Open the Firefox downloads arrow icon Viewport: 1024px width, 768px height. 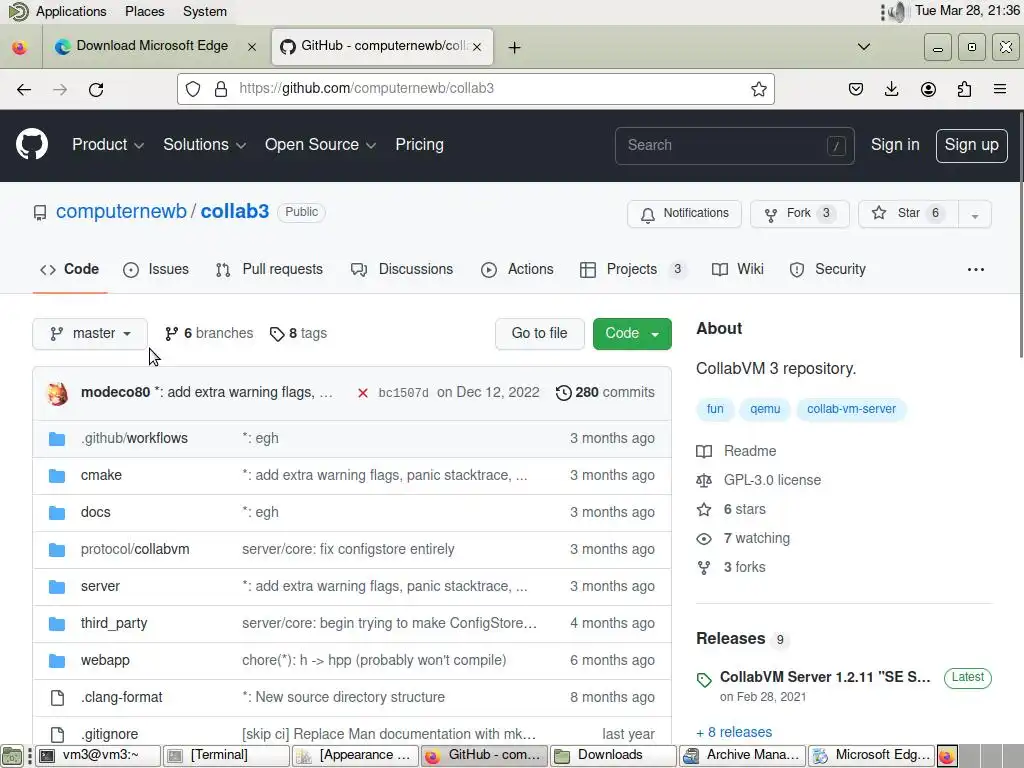[x=891, y=89]
